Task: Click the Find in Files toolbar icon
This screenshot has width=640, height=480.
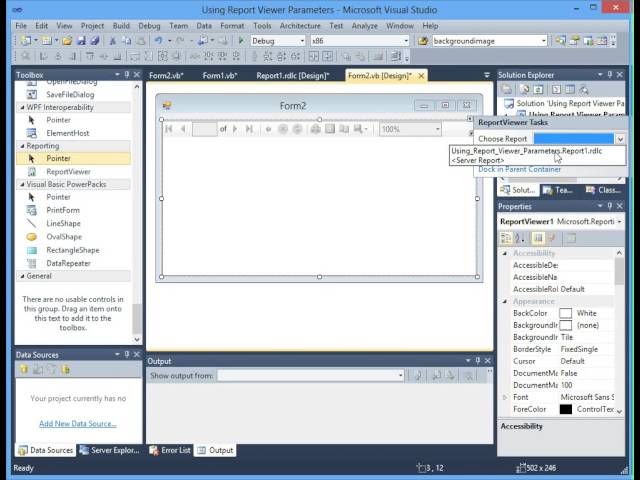Action: pos(423,41)
